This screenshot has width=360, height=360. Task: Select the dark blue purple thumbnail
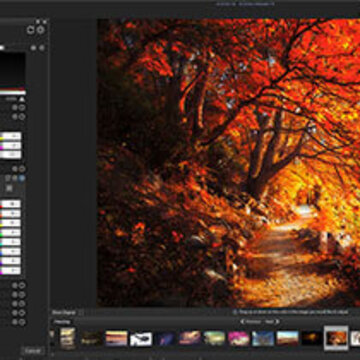click(x=165, y=338)
